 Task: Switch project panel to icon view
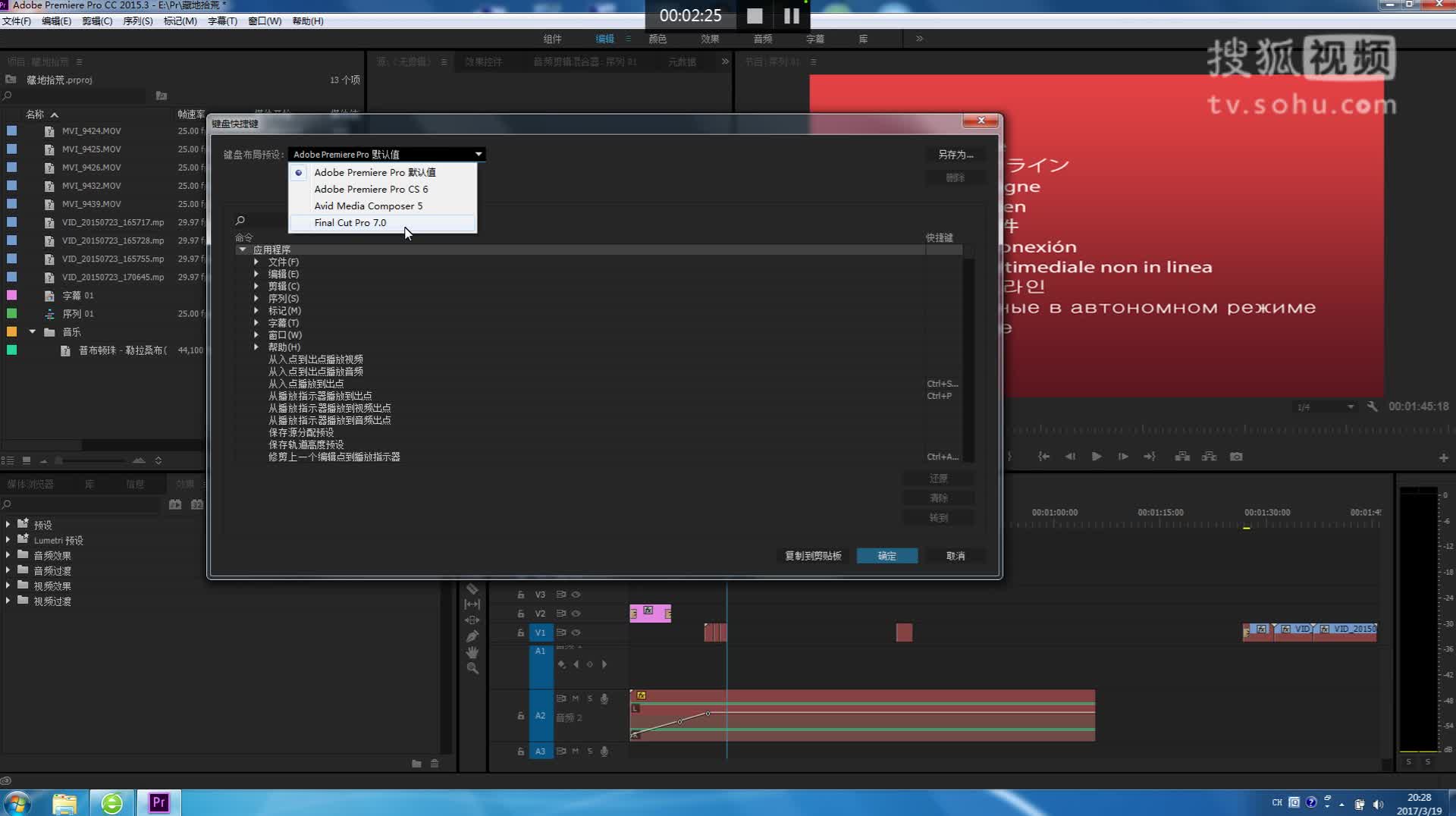[26, 460]
